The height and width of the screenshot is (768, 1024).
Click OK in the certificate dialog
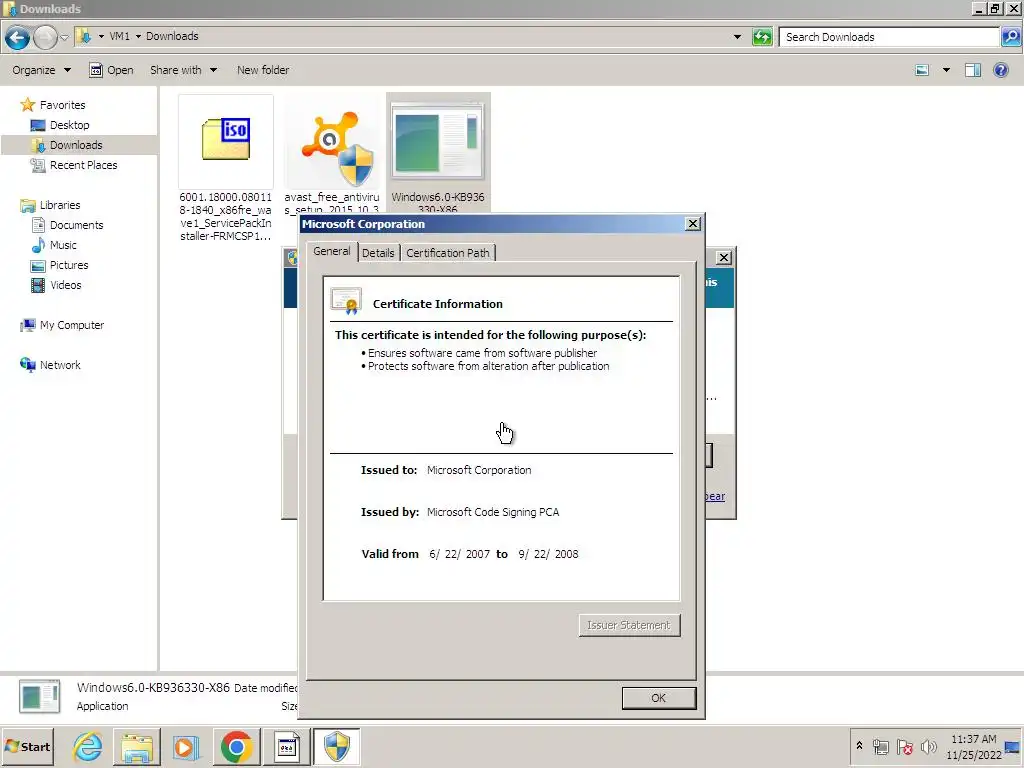(x=658, y=697)
